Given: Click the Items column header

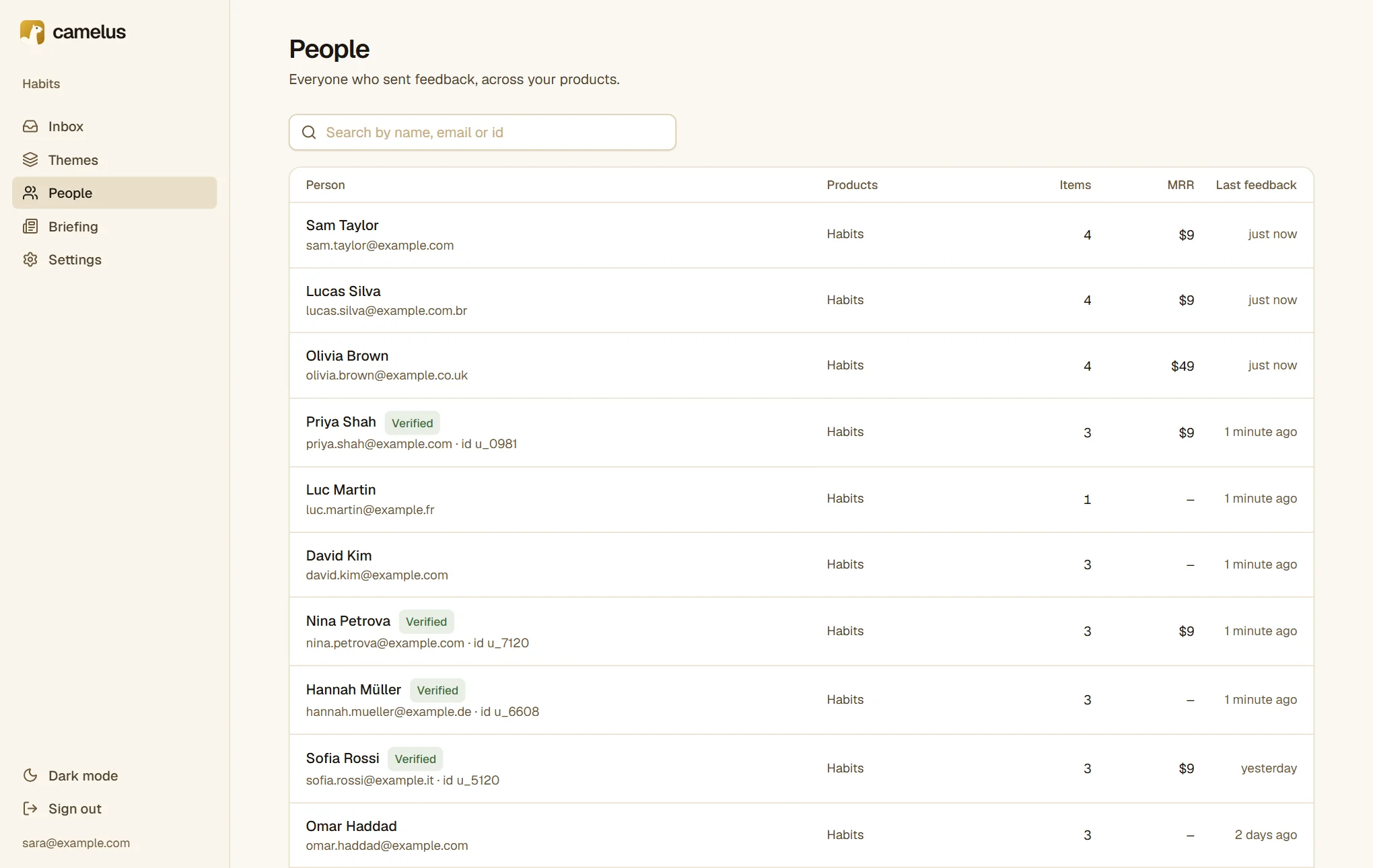Looking at the screenshot, I should [1075, 185].
